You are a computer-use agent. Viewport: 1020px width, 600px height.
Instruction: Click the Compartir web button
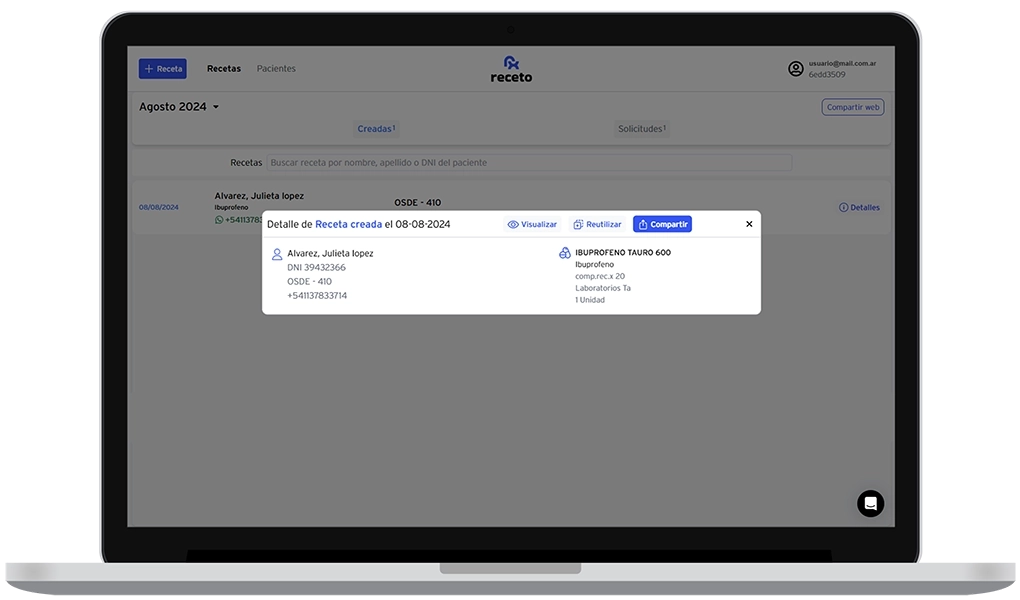853,107
